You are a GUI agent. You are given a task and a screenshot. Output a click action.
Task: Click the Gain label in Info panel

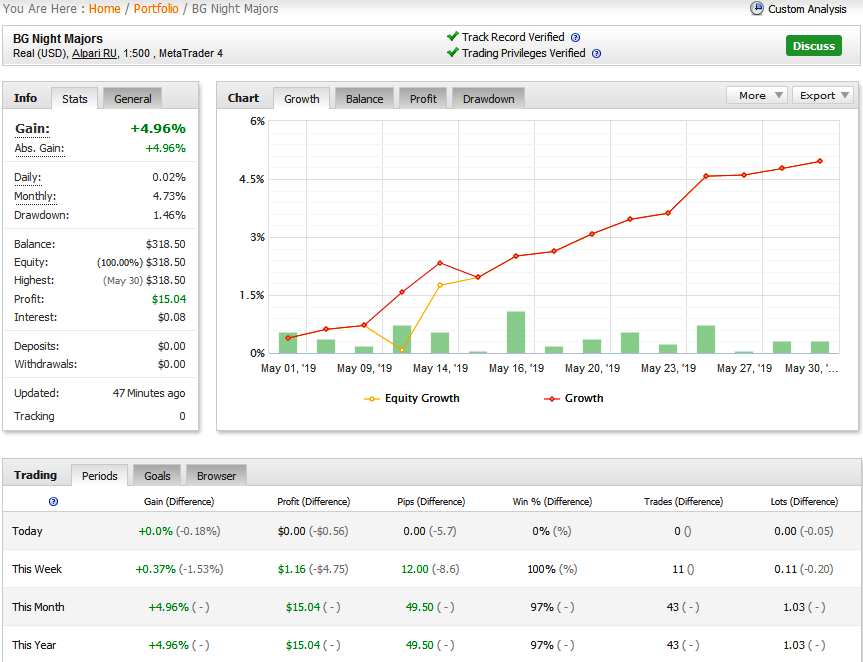(x=32, y=129)
